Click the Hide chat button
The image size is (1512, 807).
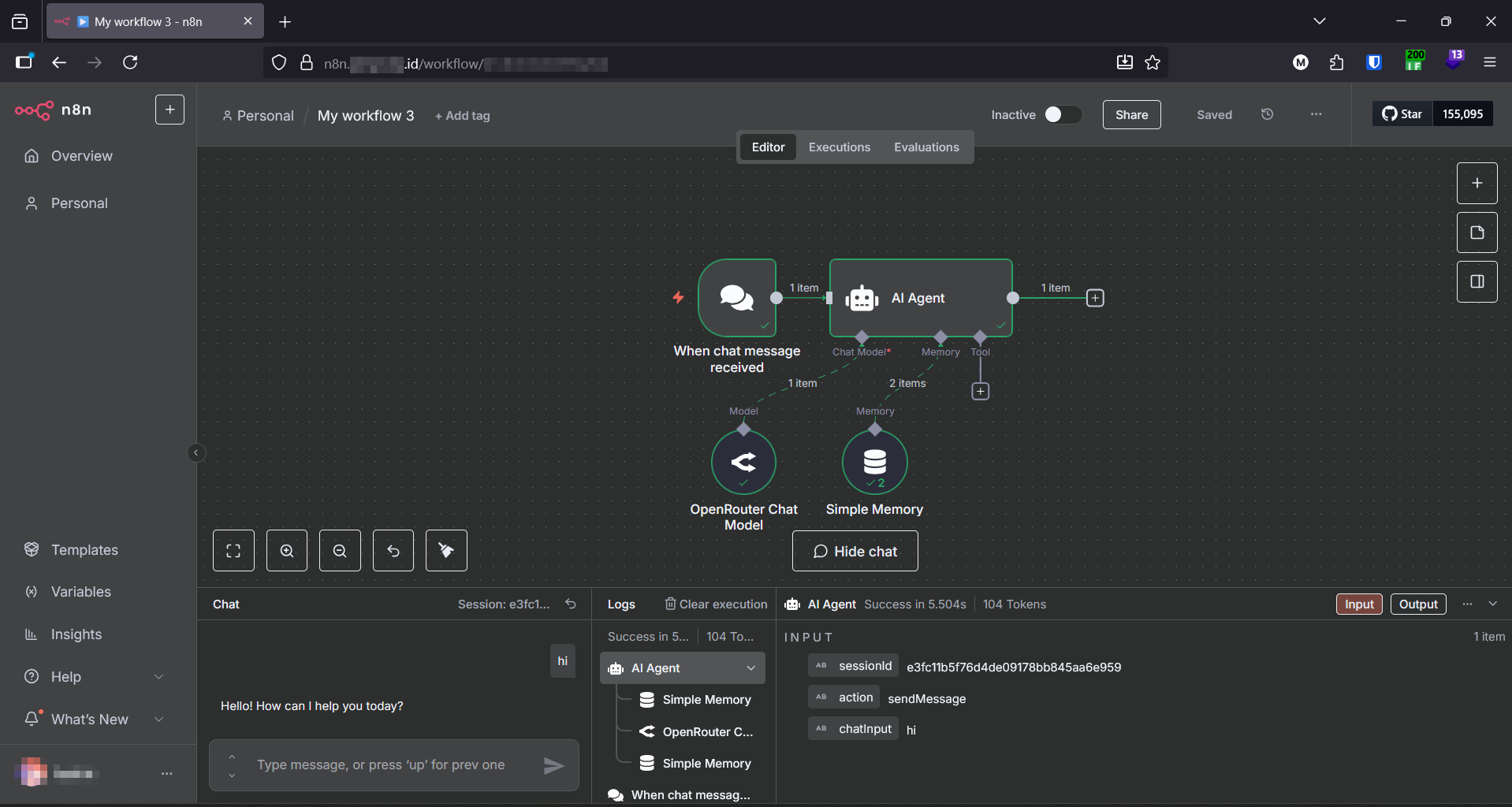[x=855, y=552]
